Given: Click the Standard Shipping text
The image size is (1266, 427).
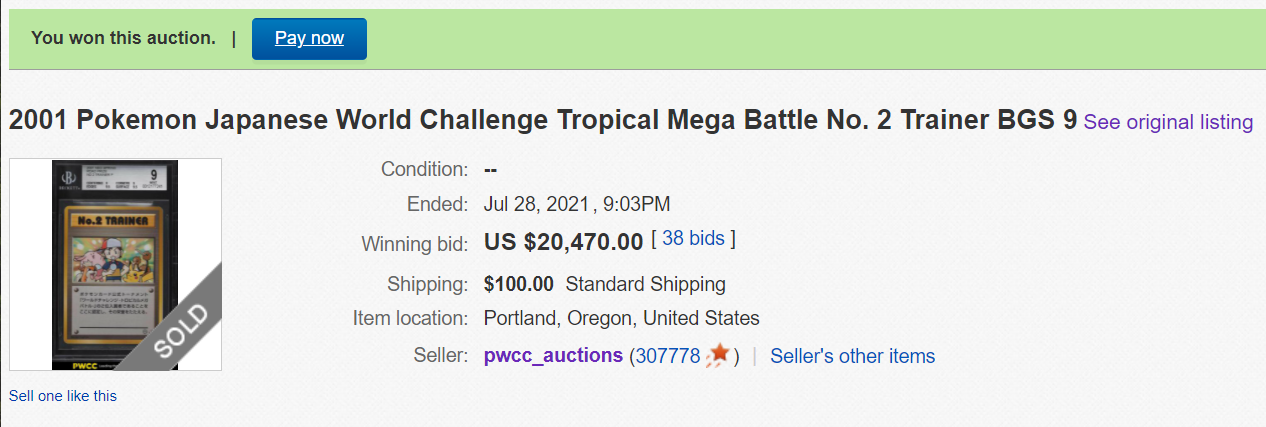Looking at the screenshot, I should coord(646,284).
